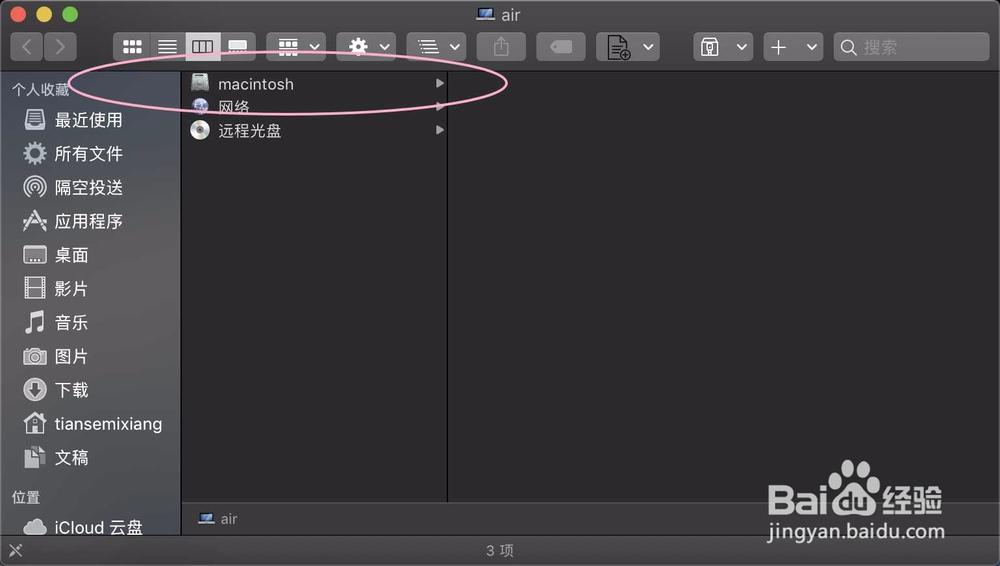Click the 影片 filmstrip icon
Screen dimensions: 1000x566
(34, 288)
